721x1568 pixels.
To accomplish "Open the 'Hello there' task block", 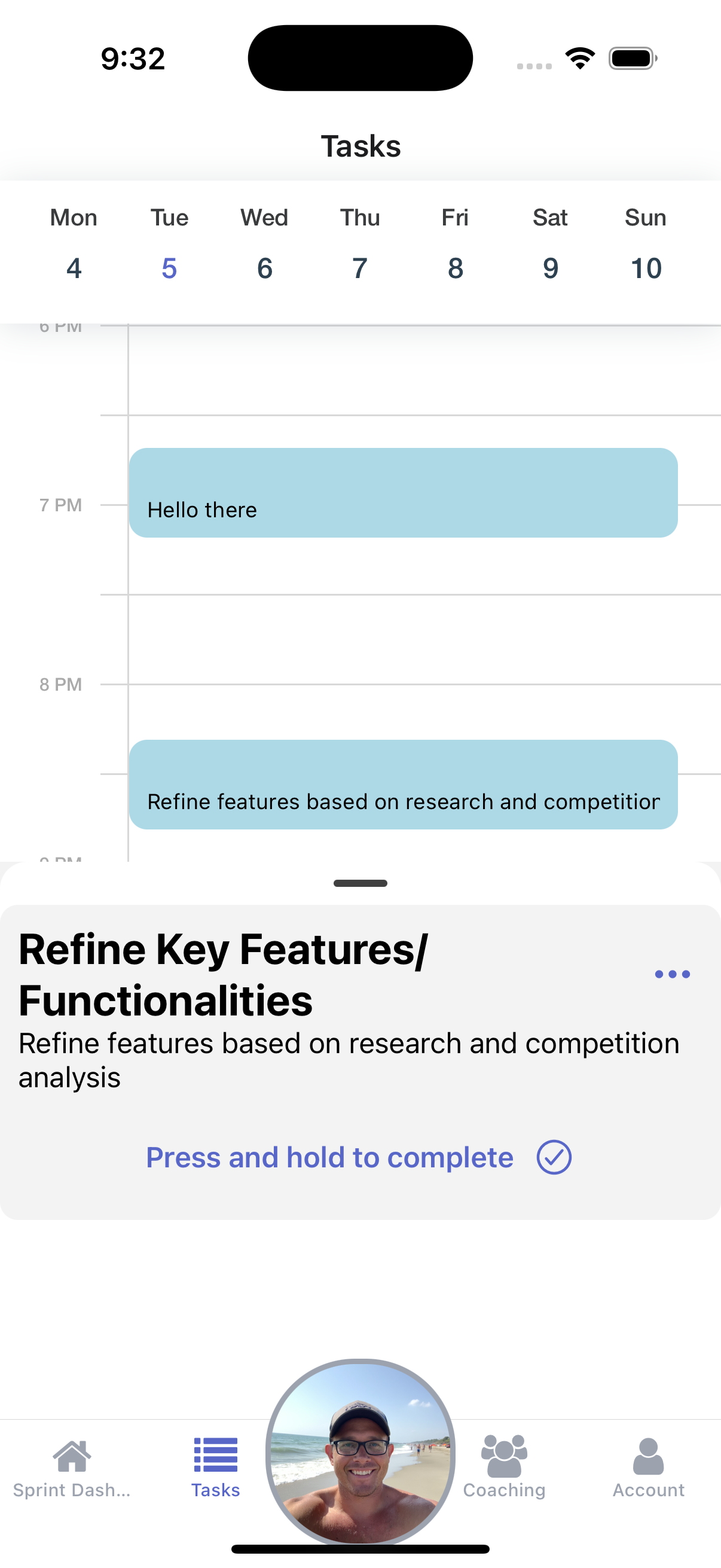I will pyautogui.click(x=403, y=493).
